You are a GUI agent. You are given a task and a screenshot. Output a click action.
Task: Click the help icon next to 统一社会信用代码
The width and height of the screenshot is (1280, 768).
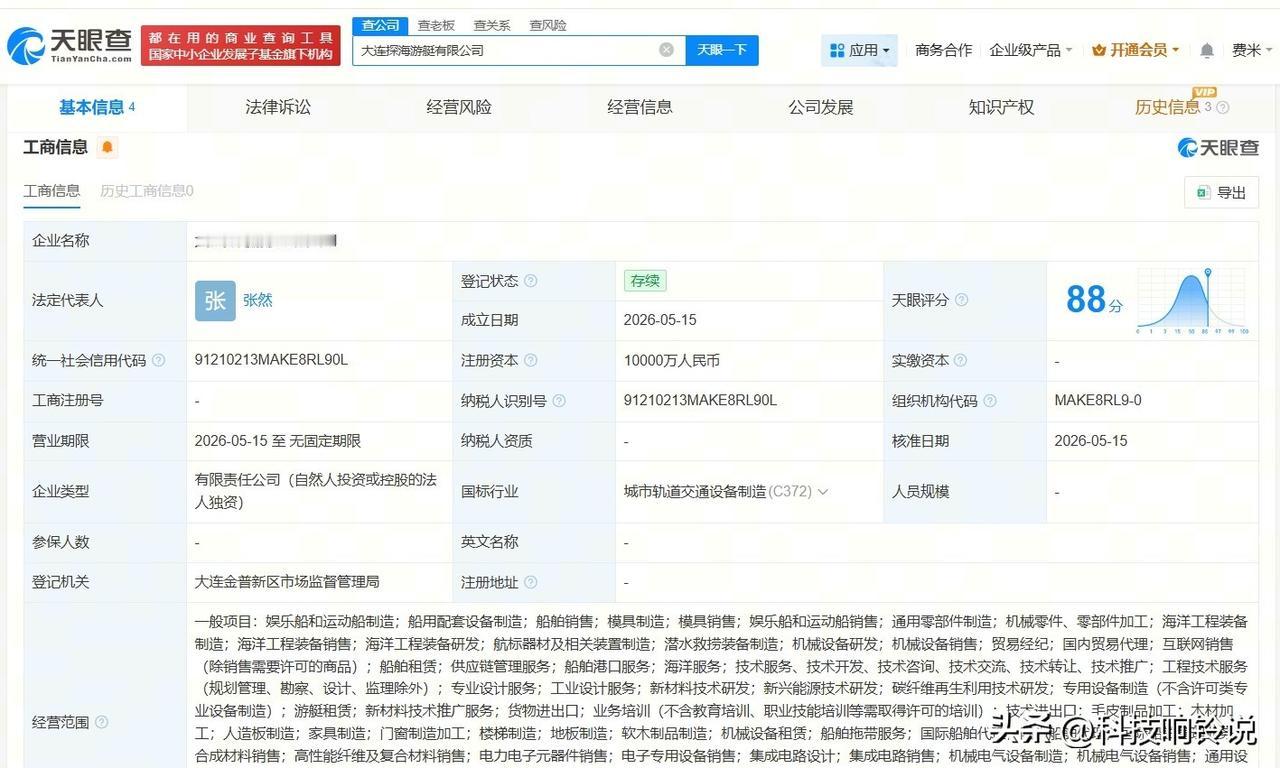158,360
